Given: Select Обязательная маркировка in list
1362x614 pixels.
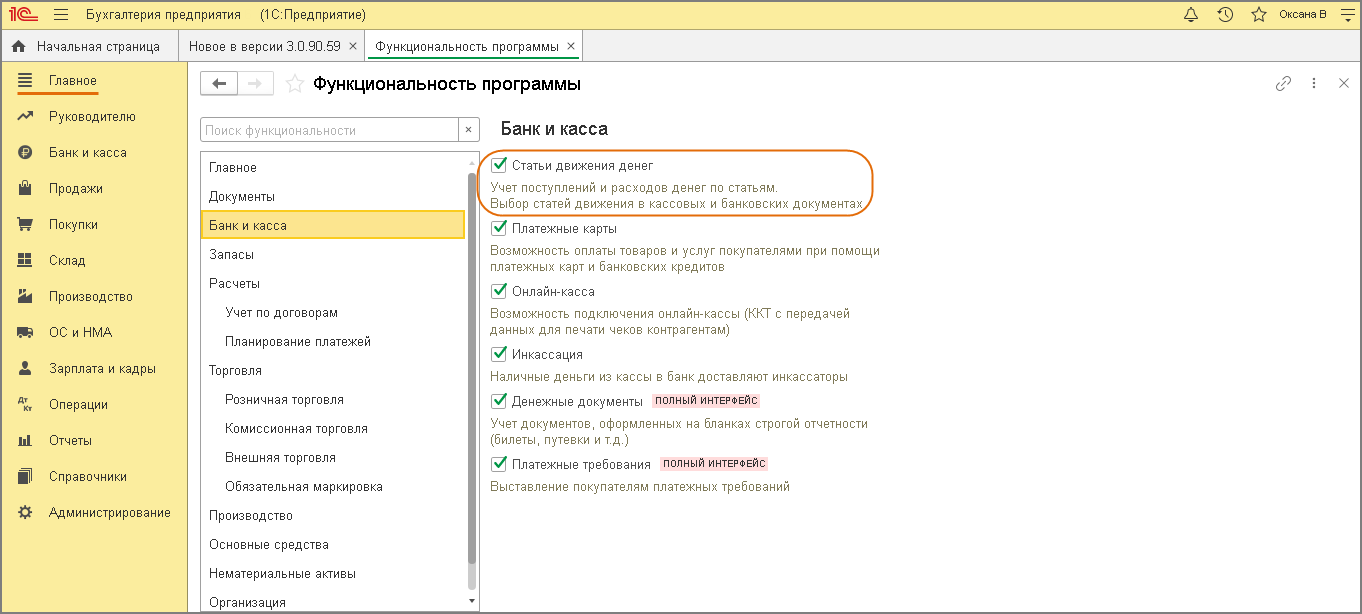Looking at the screenshot, I should (333, 486).
